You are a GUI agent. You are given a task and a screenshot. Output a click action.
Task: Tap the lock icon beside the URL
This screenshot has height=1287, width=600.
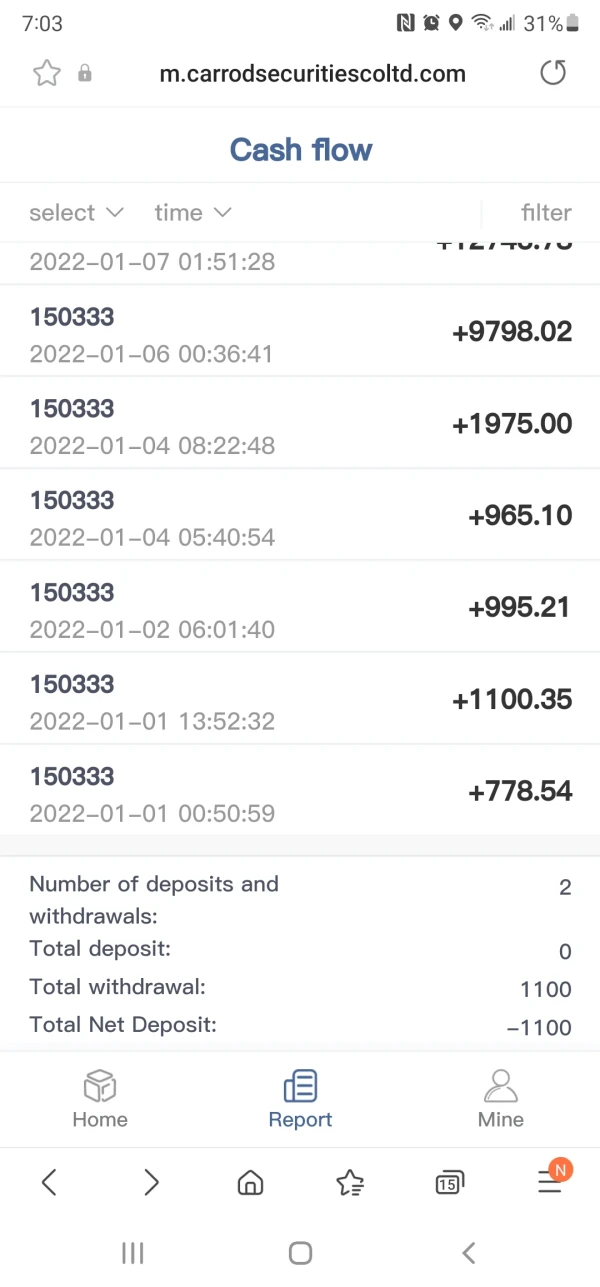click(x=85, y=73)
